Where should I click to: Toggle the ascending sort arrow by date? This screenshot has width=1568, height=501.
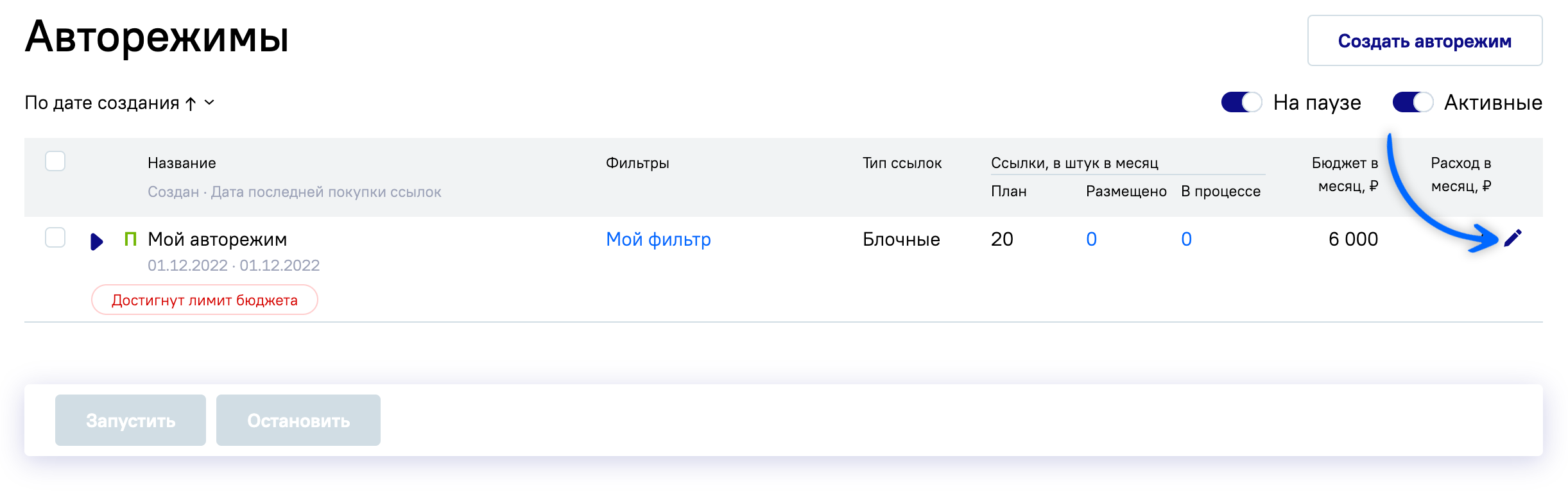(x=191, y=103)
